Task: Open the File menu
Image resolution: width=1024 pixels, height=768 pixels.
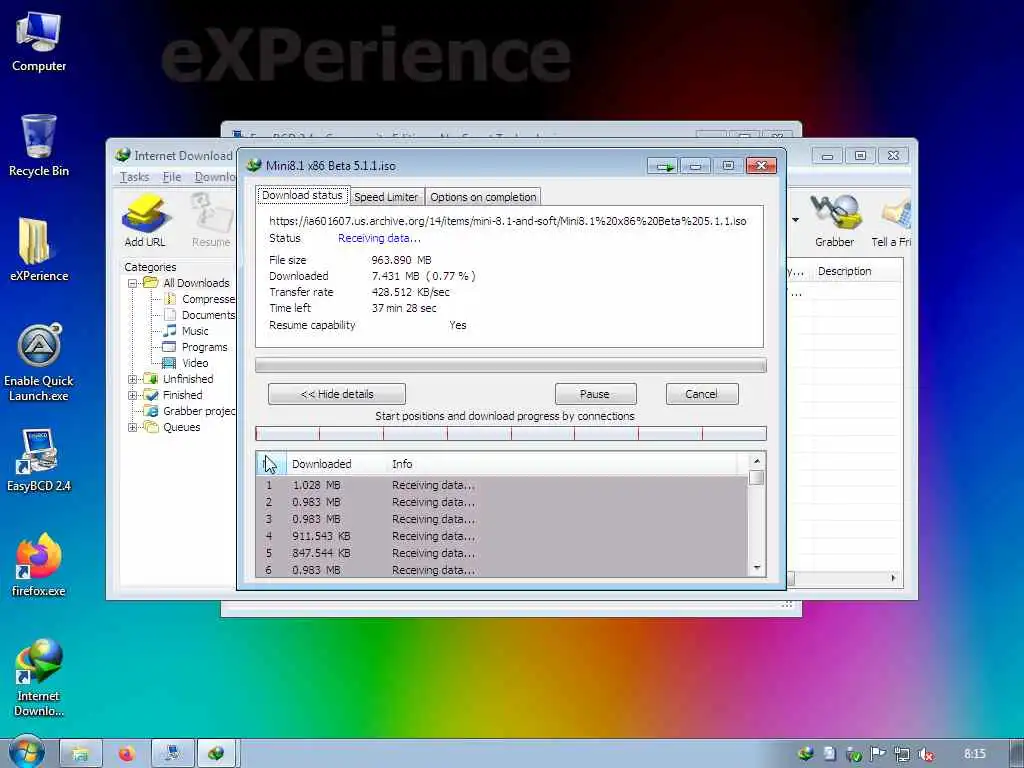Action: (172, 177)
